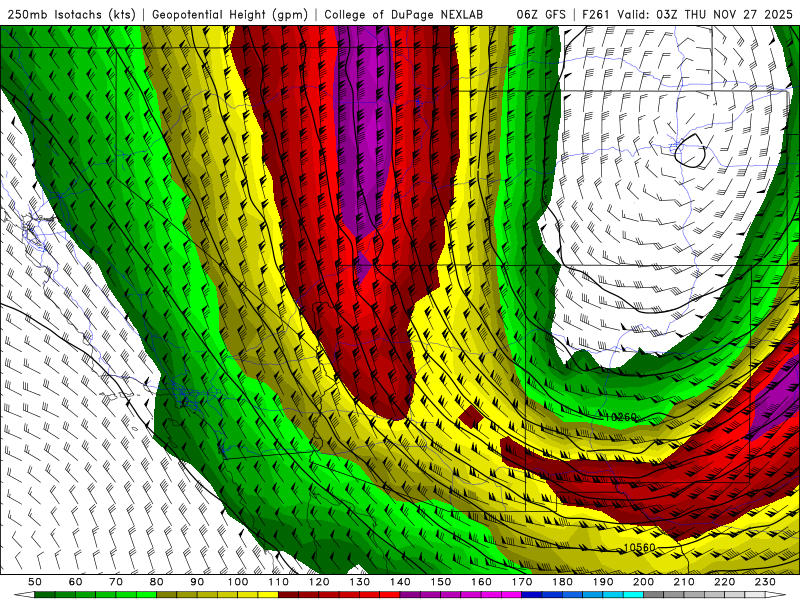Click the 'College of DuPage NEXLAB' label
The image size is (800, 600).
click(403, 14)
